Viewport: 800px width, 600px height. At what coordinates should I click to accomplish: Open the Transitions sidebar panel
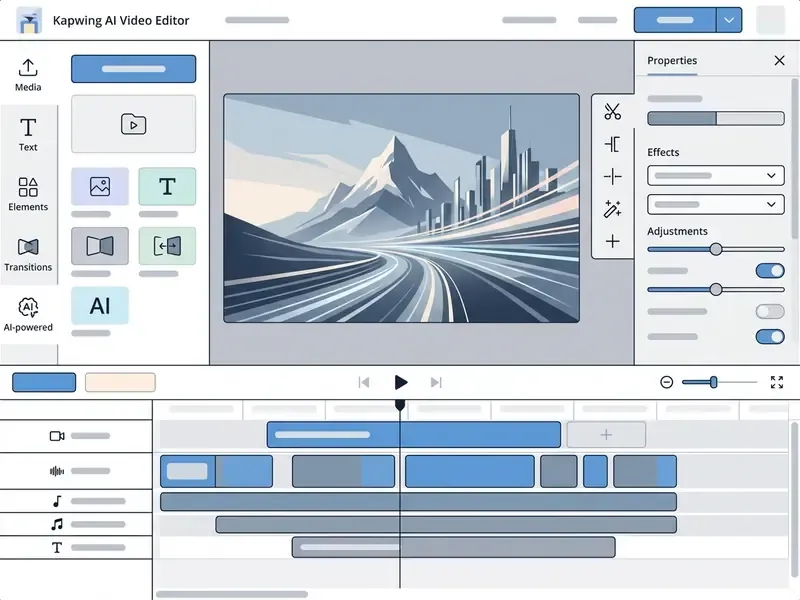tap(28, 255)
